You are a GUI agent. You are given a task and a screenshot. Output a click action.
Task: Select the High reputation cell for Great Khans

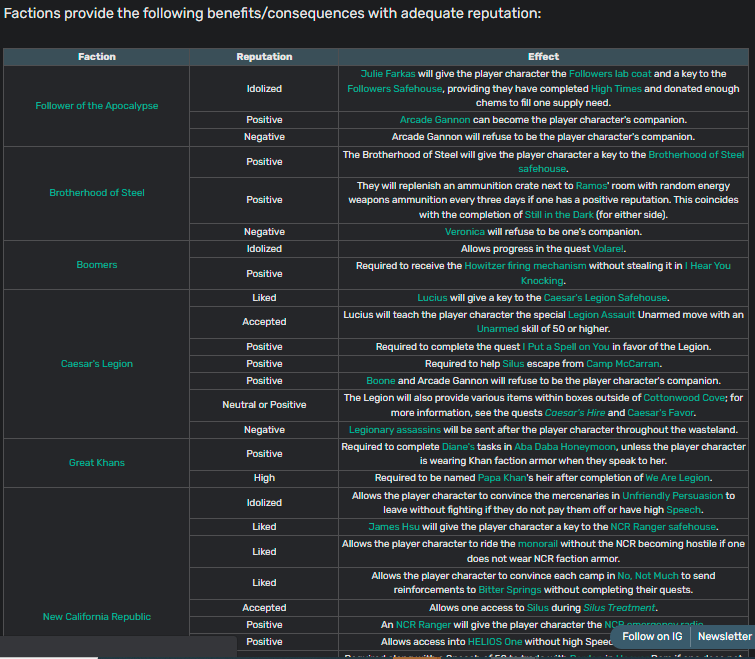tap(264, 478)
